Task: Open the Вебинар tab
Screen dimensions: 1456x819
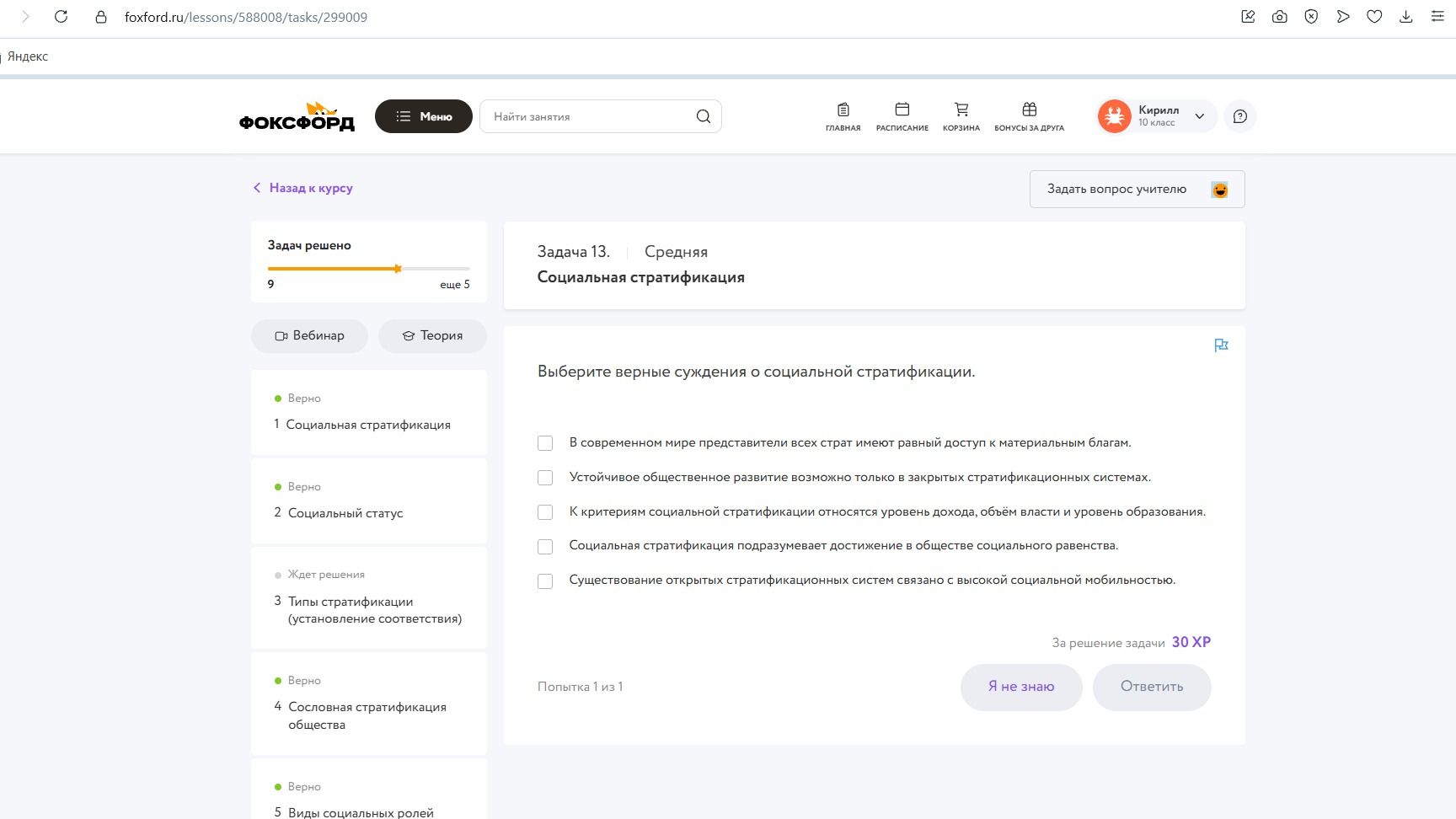Action: (x=309, y=335)
